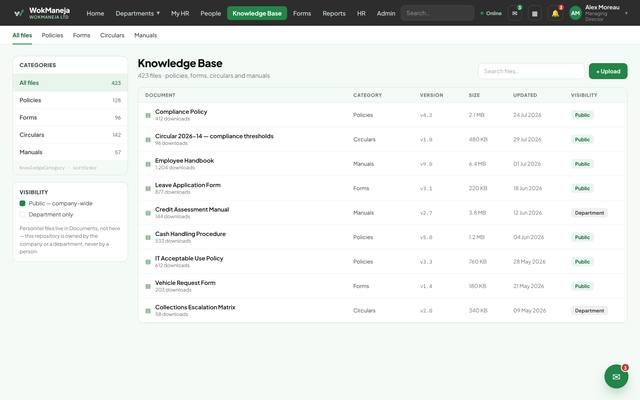Click the Public badge on Compliance Policy row

pyautogui.click(x=582, y=115)
